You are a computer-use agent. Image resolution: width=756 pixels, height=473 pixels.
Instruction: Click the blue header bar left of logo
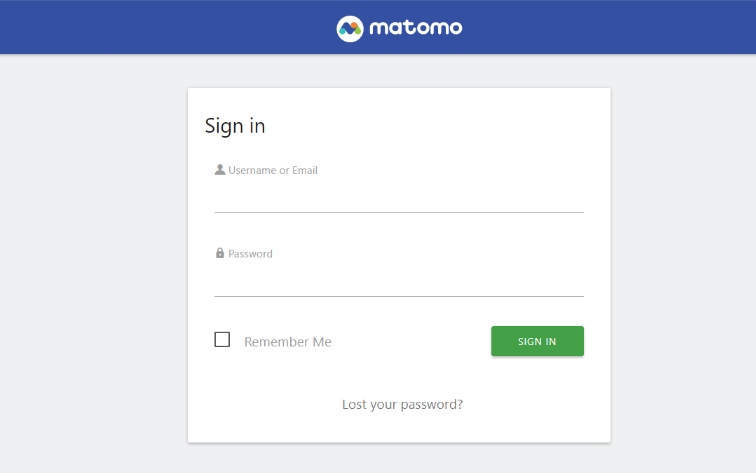[166, 27]
